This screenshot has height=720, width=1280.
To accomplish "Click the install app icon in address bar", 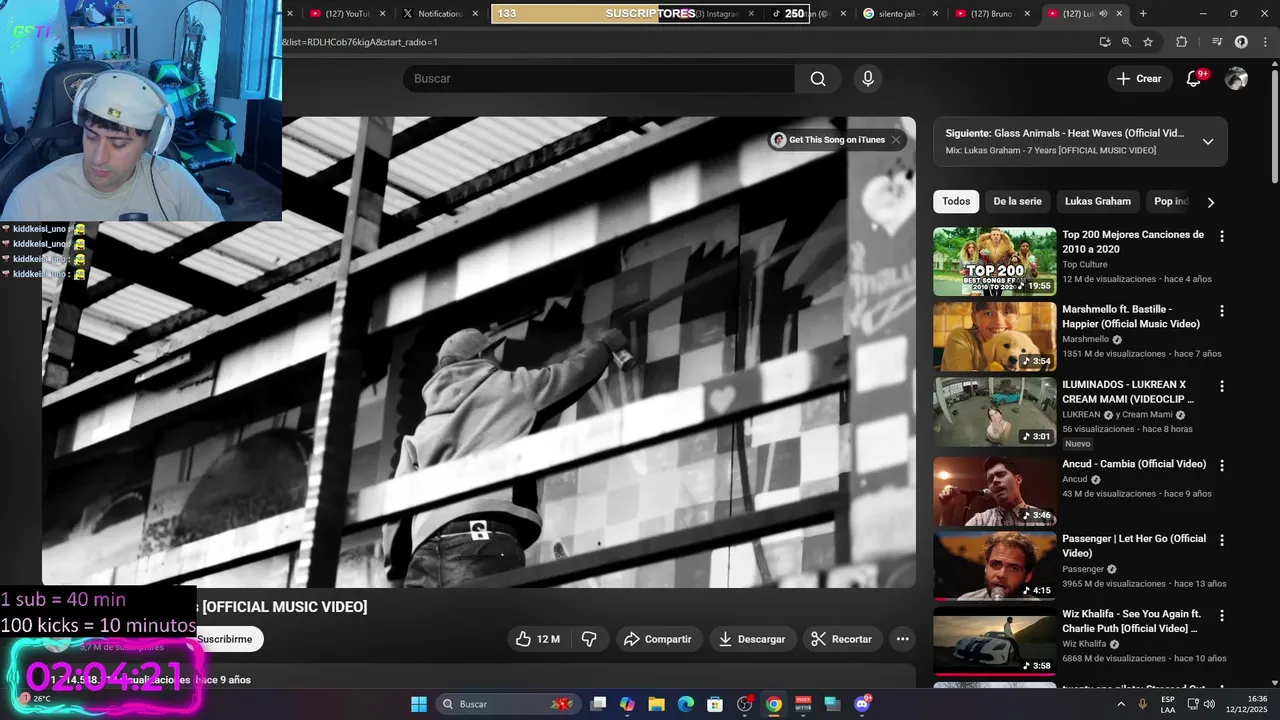I will (x=1105, y=42).
